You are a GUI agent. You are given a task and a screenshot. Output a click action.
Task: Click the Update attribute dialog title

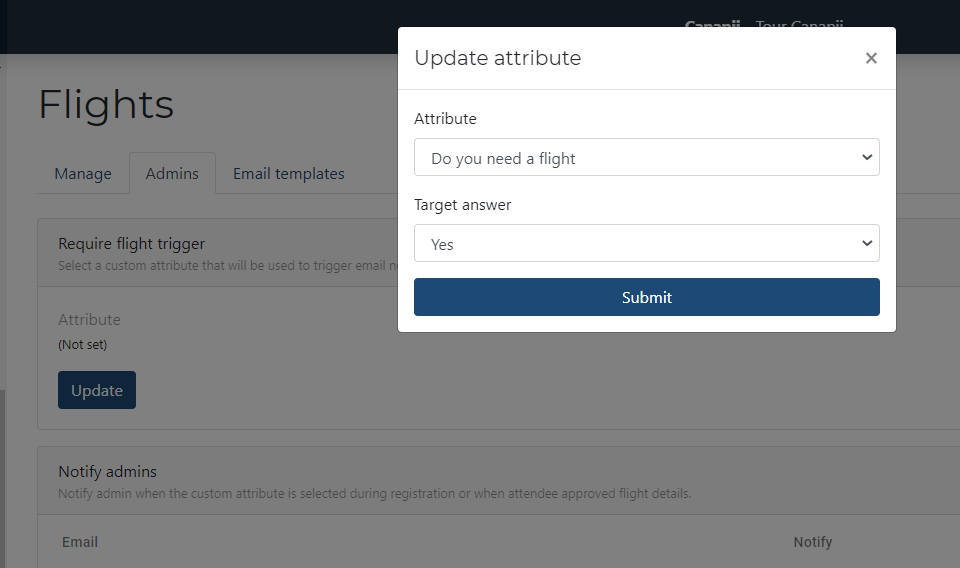[x=497, y=58]
